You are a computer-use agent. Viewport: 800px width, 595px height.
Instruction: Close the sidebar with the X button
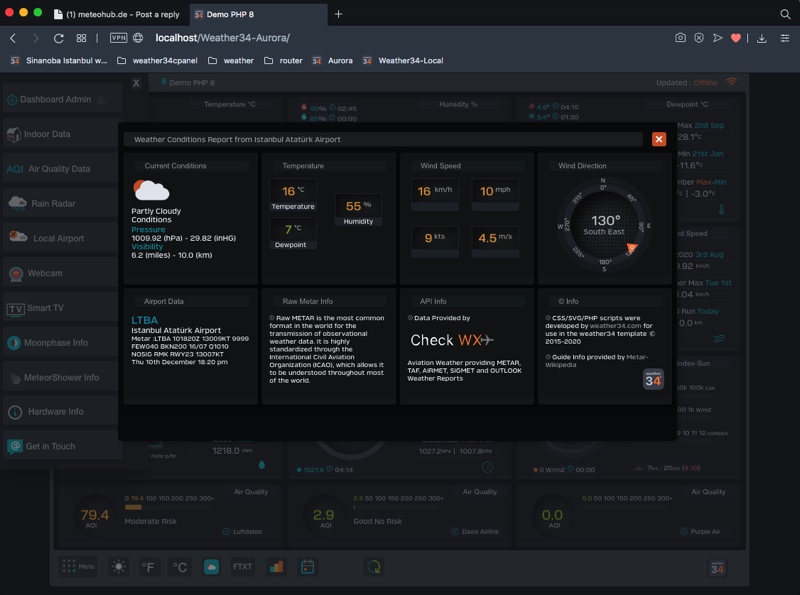136,83
